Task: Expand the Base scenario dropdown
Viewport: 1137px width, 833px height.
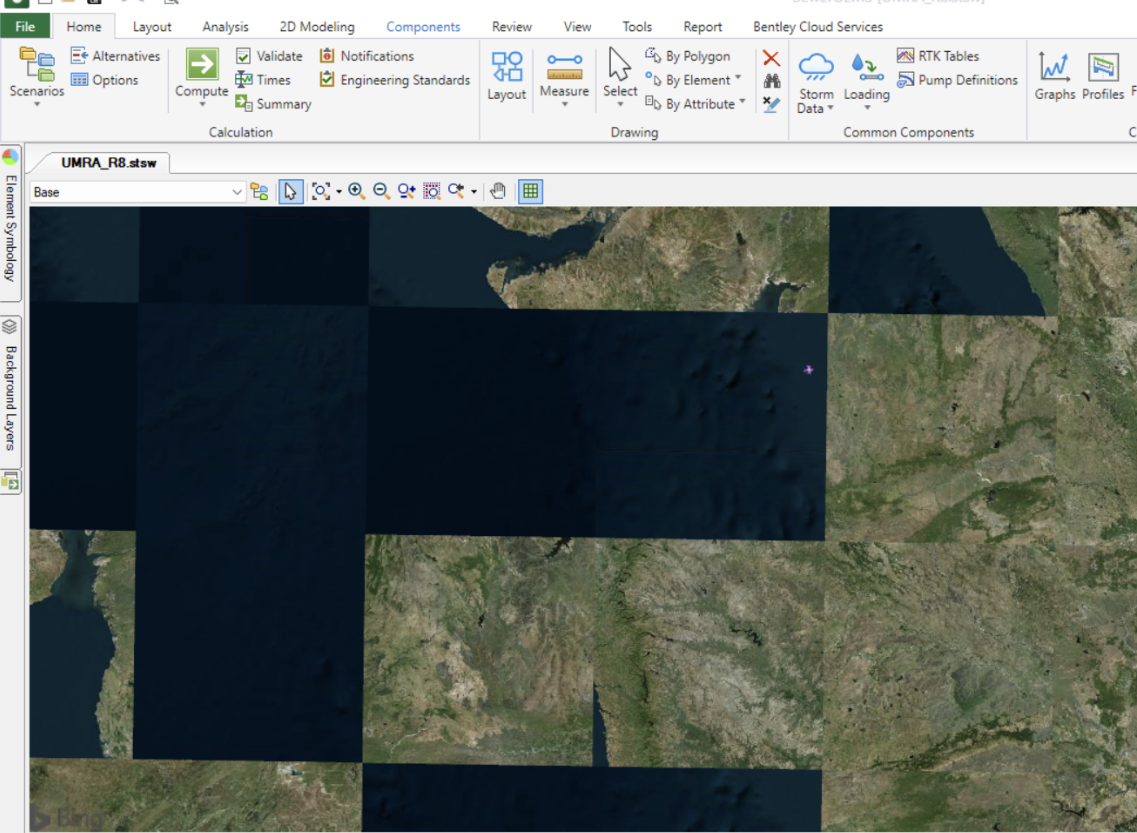Action: click(237, 192)
